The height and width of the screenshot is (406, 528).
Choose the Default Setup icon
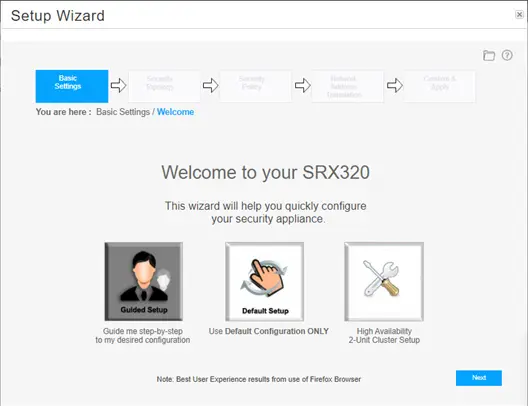point(264,281)
